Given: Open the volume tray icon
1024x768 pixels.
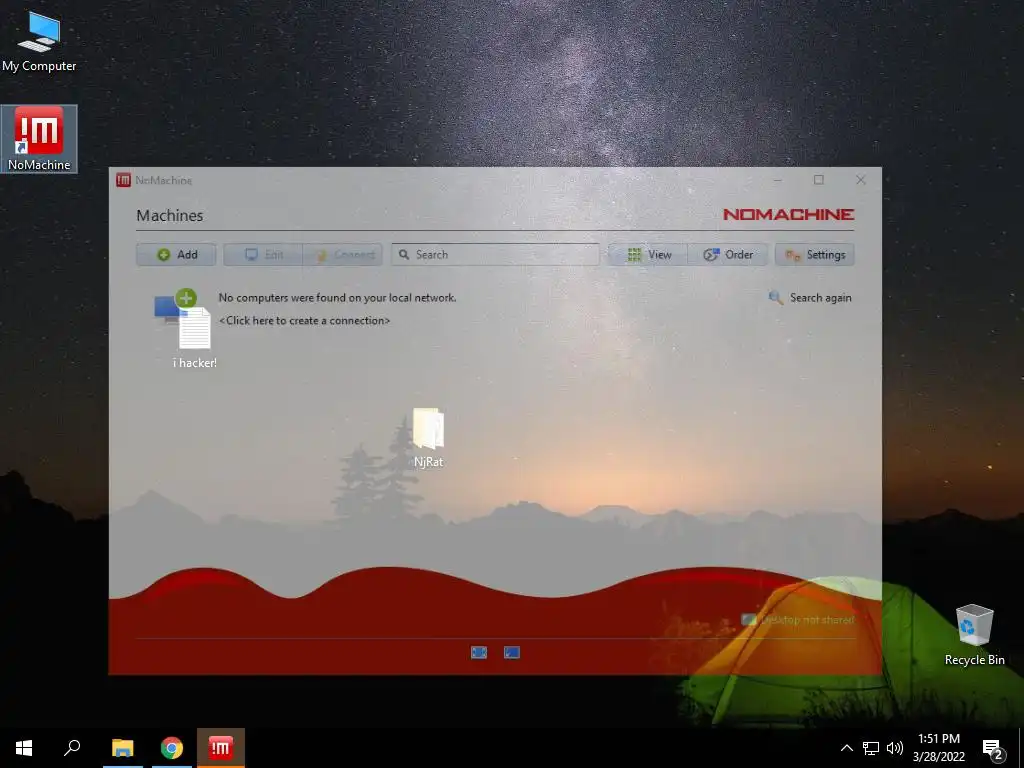Looking at the screenshot, I should [895, 748].
